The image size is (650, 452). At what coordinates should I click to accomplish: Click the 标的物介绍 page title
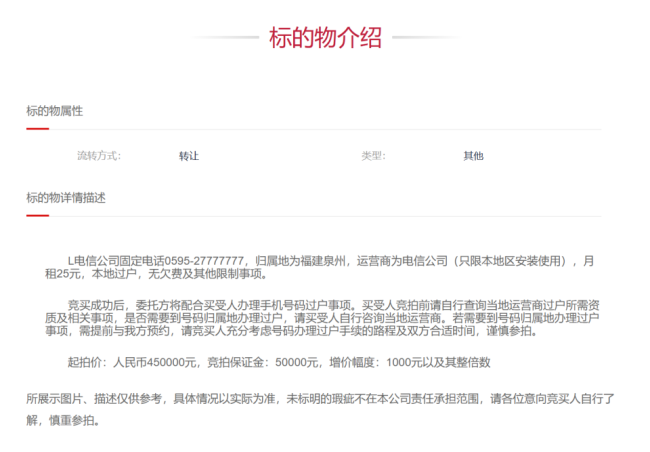point(325,38)
